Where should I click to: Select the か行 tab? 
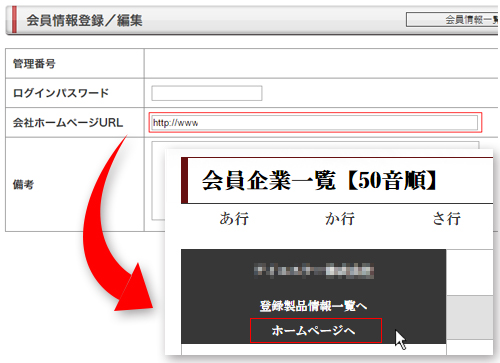coord(340,219)
